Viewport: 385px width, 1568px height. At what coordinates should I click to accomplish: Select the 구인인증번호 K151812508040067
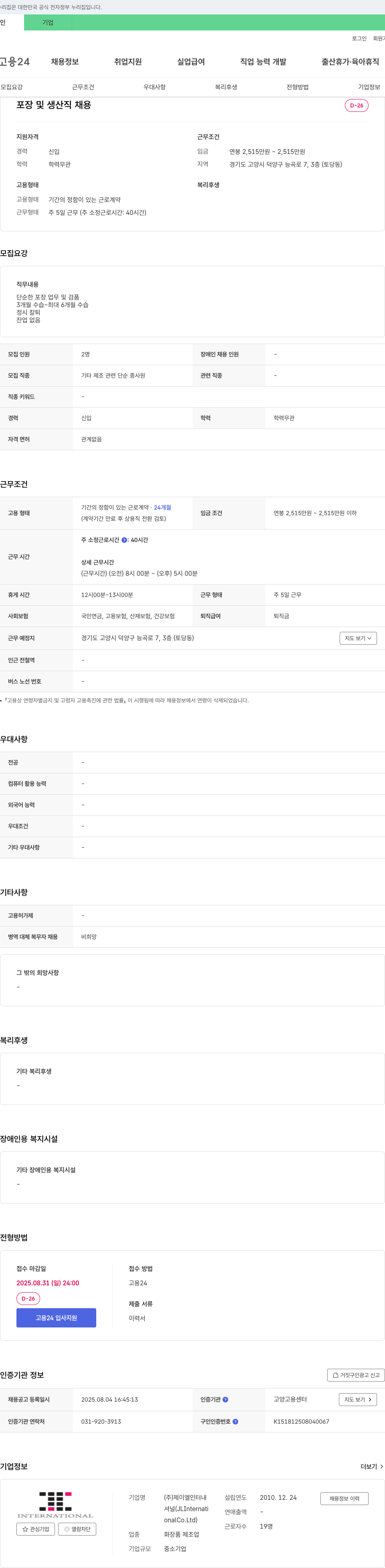tap(301, 1421)
